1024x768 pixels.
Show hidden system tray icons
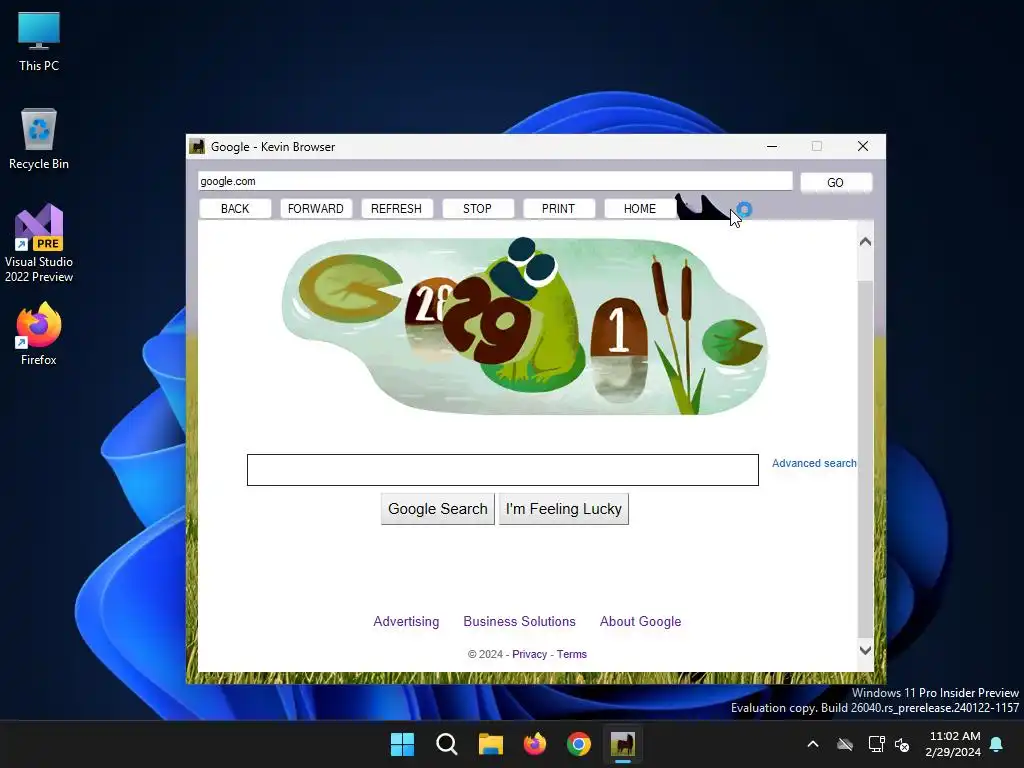(813, 744)
